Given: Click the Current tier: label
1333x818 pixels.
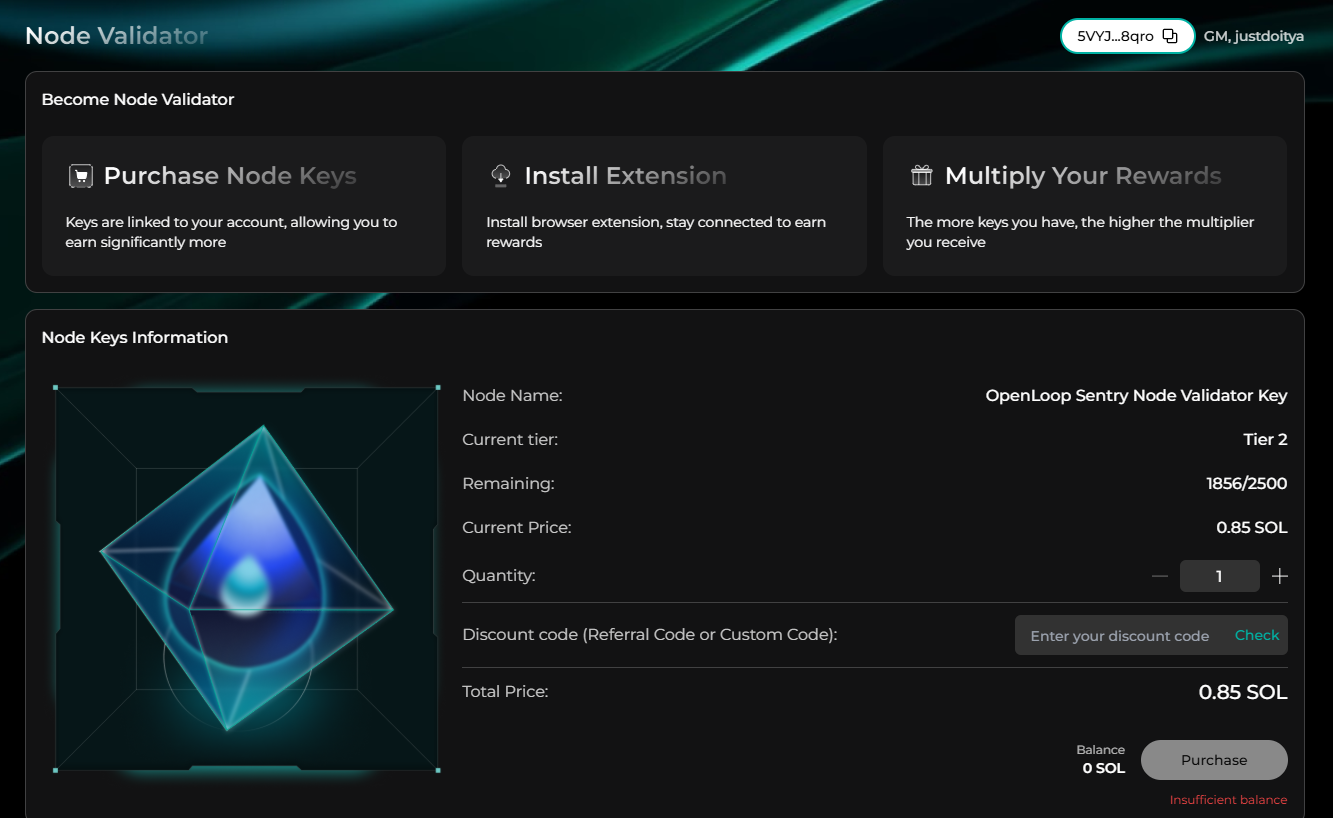Looking at the screenshot, I should point(510,440).
